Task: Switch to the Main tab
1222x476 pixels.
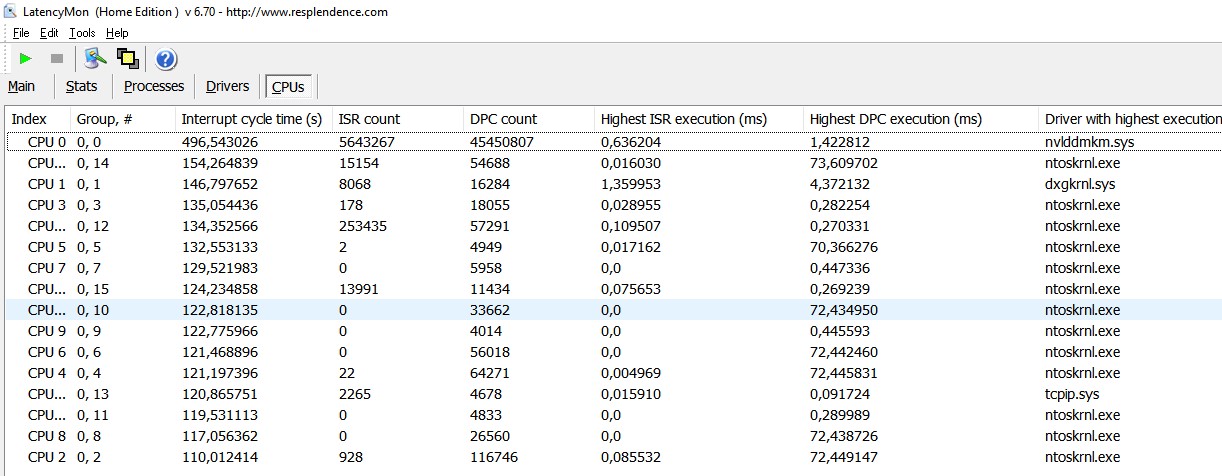Action: (x=22, y=86)
